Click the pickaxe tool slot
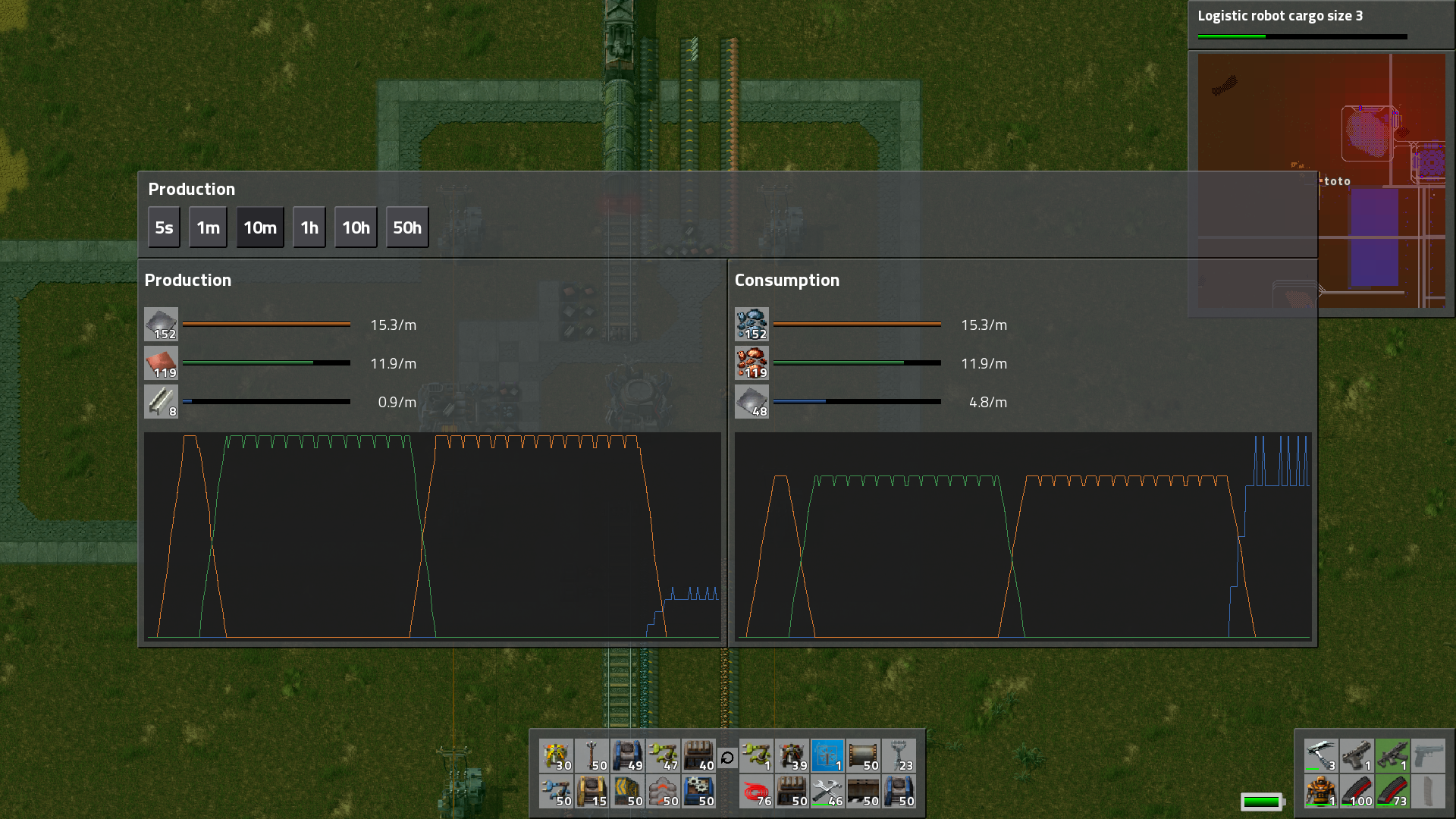The width and height of the screenshot is (1456, 819). coord(1321,756)
